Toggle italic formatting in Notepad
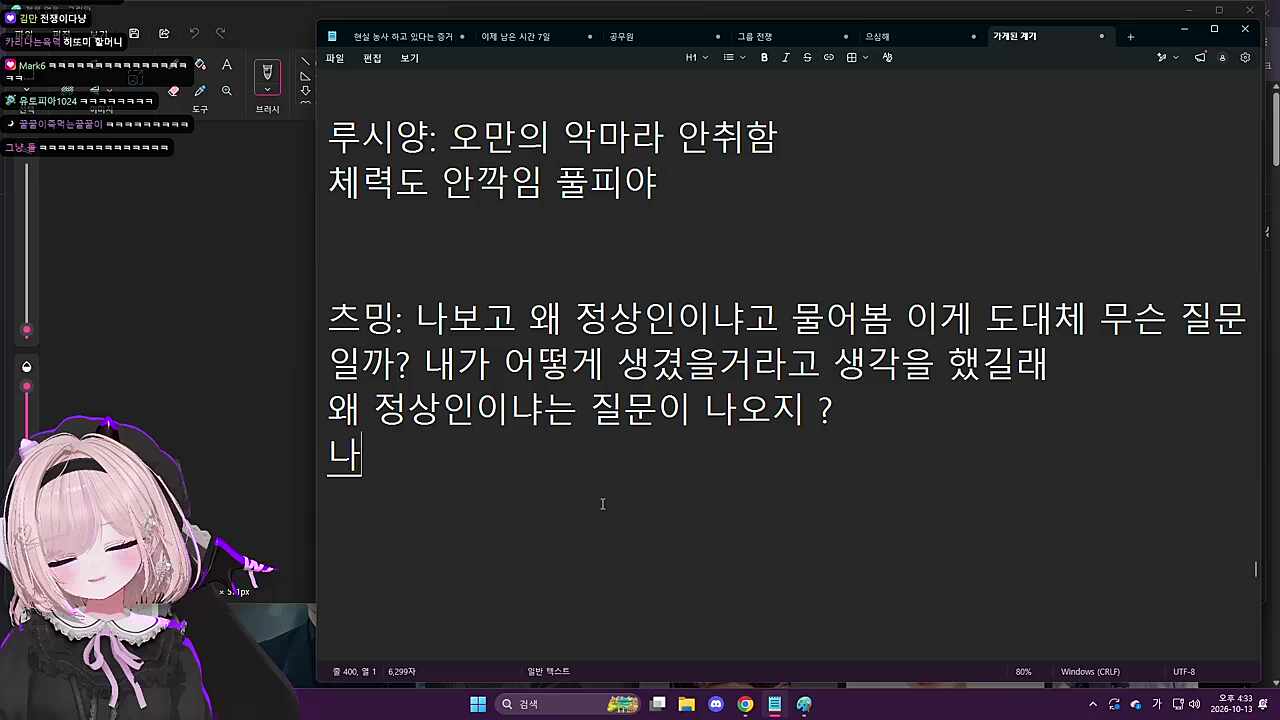1280x720 pixels. 785,58
